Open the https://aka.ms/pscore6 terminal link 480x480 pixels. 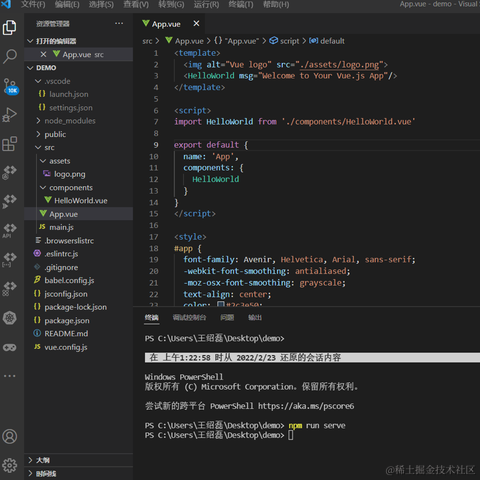point(306,406)
